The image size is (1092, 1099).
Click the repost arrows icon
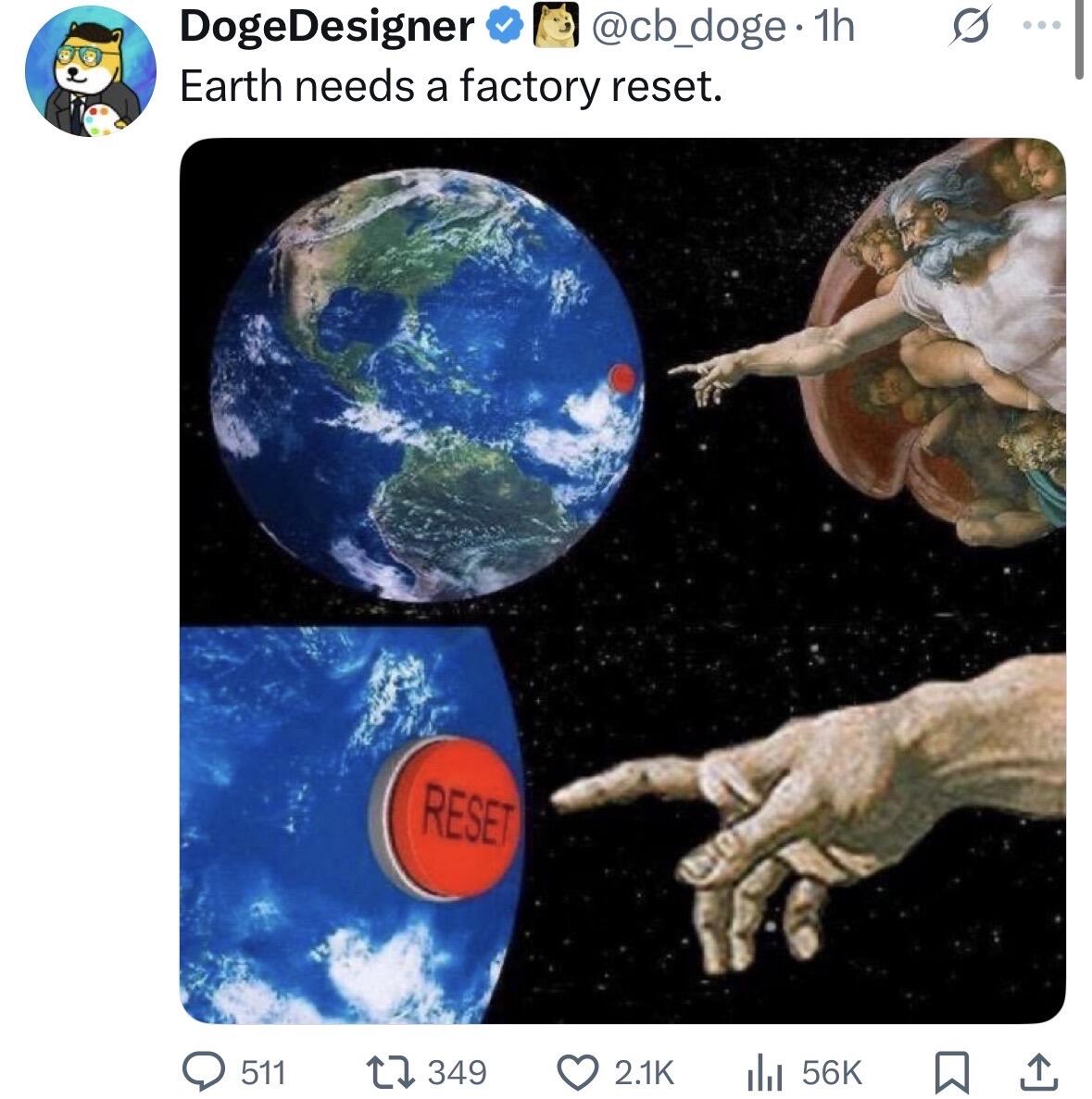[392, 1072]
